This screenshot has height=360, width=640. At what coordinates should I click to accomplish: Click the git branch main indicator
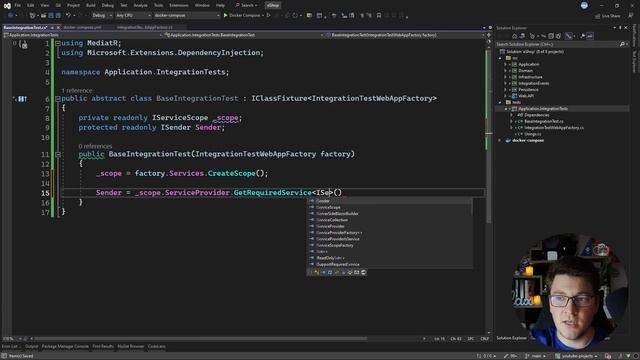pos(535,356)
